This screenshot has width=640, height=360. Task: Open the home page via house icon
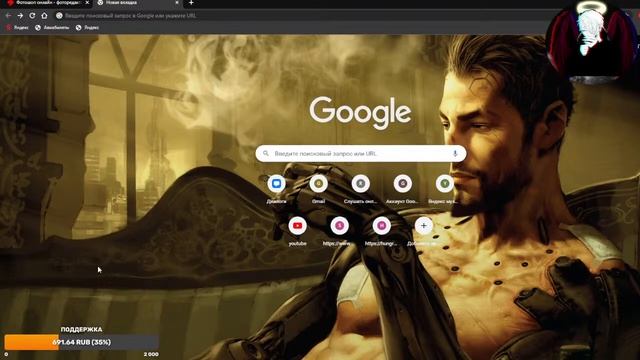point(44,16)
